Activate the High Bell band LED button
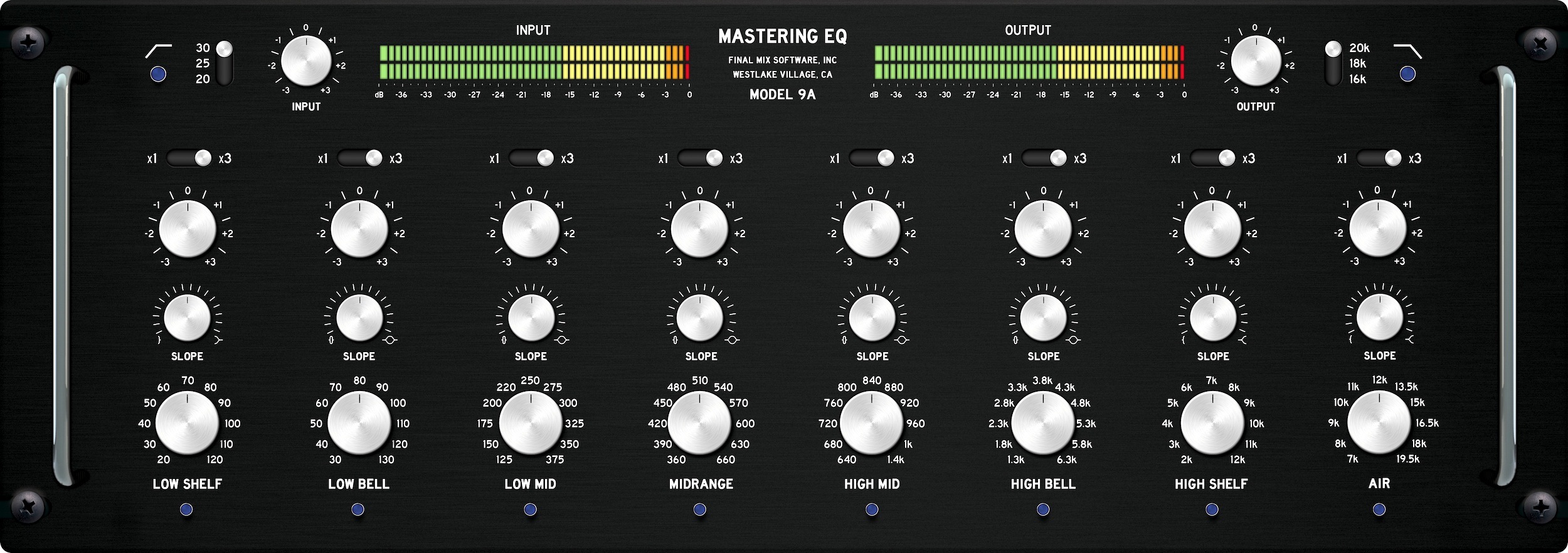1568x553 pixels. [1043, 510]
